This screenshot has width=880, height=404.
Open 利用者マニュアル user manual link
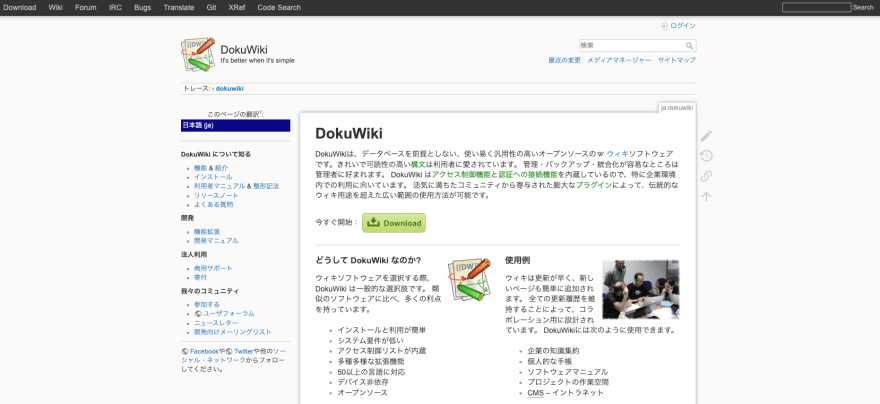(x=219, y=186)
